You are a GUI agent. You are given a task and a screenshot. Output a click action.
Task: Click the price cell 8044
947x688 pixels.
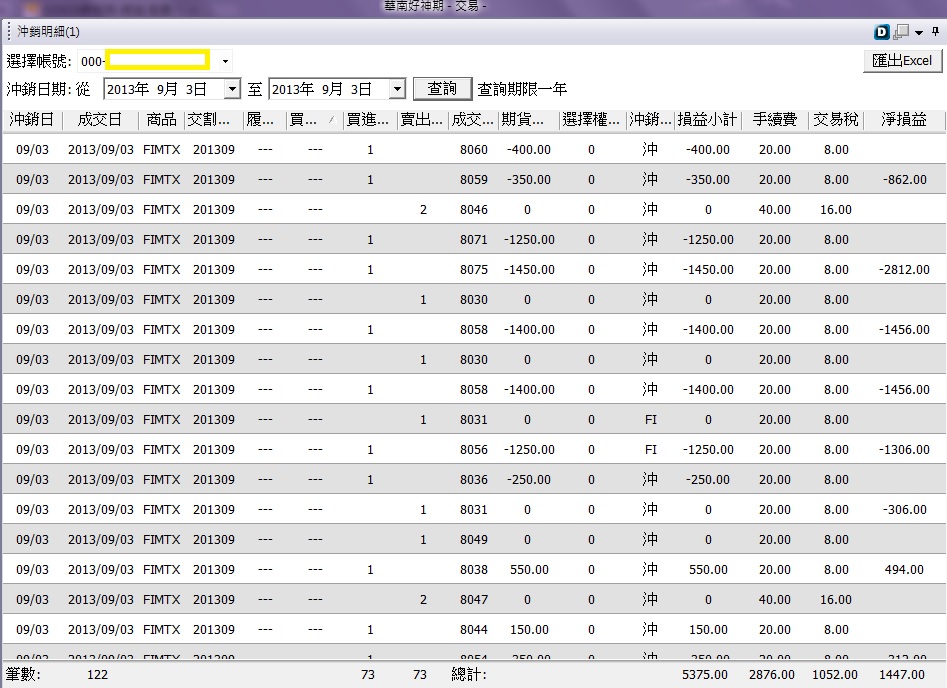[x=474, y=629]
